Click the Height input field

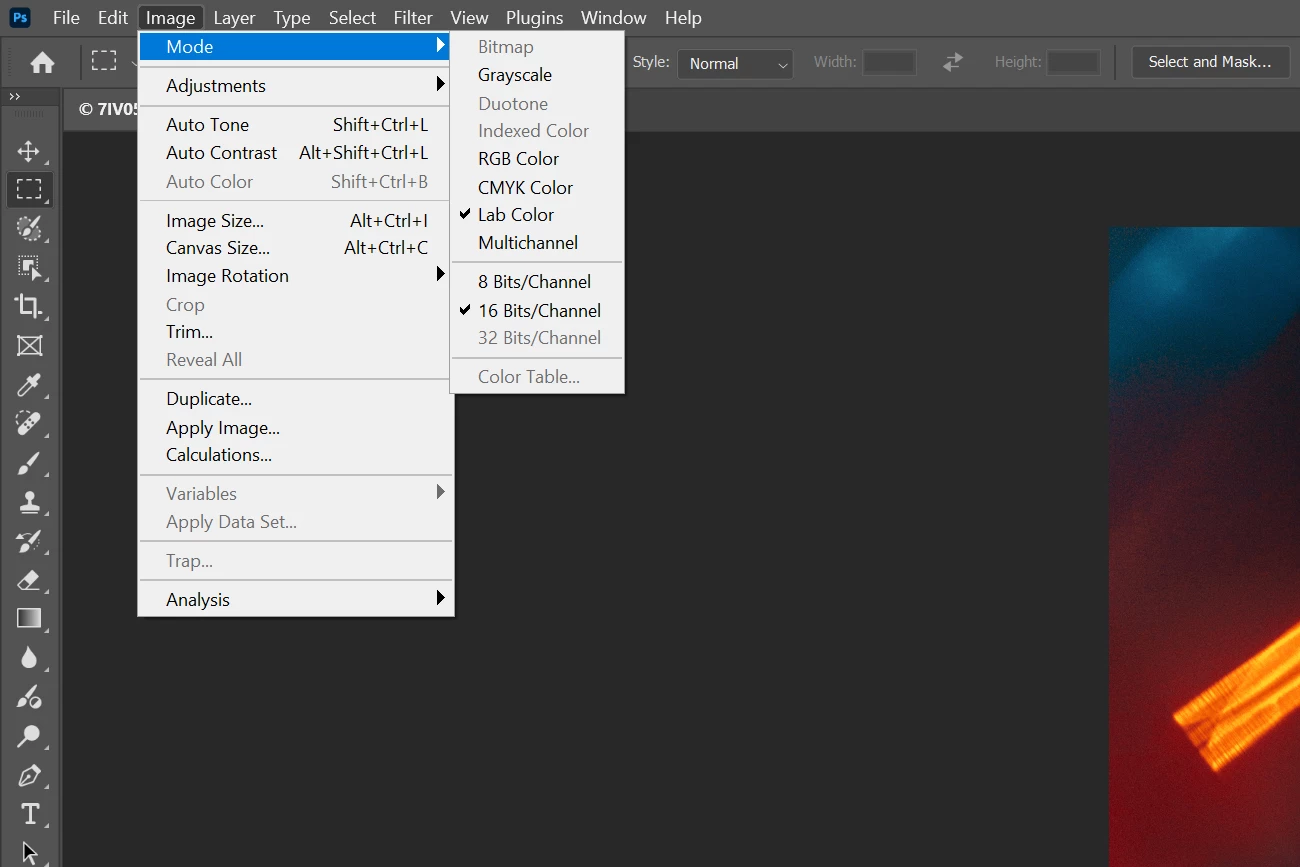click(1073, 62)
